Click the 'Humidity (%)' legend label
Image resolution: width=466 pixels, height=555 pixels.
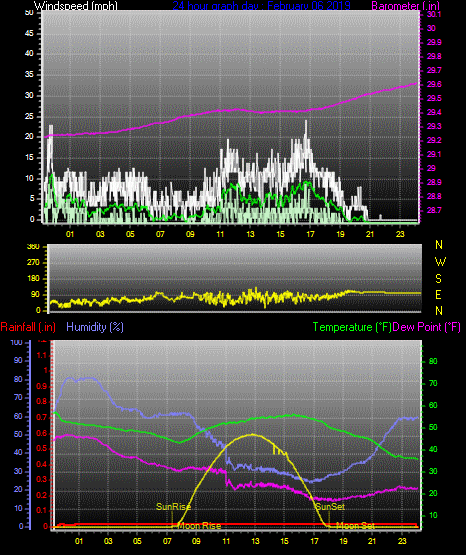point(95,327)
